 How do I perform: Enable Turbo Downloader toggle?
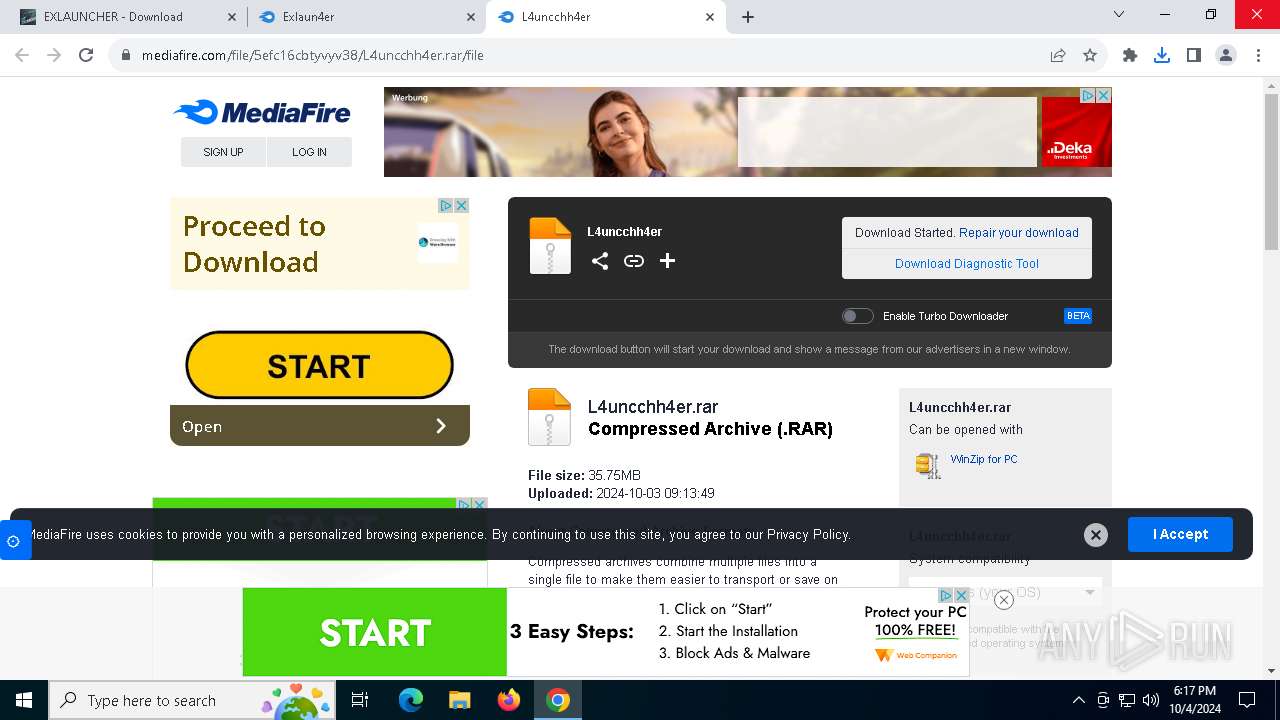[857, 316]
